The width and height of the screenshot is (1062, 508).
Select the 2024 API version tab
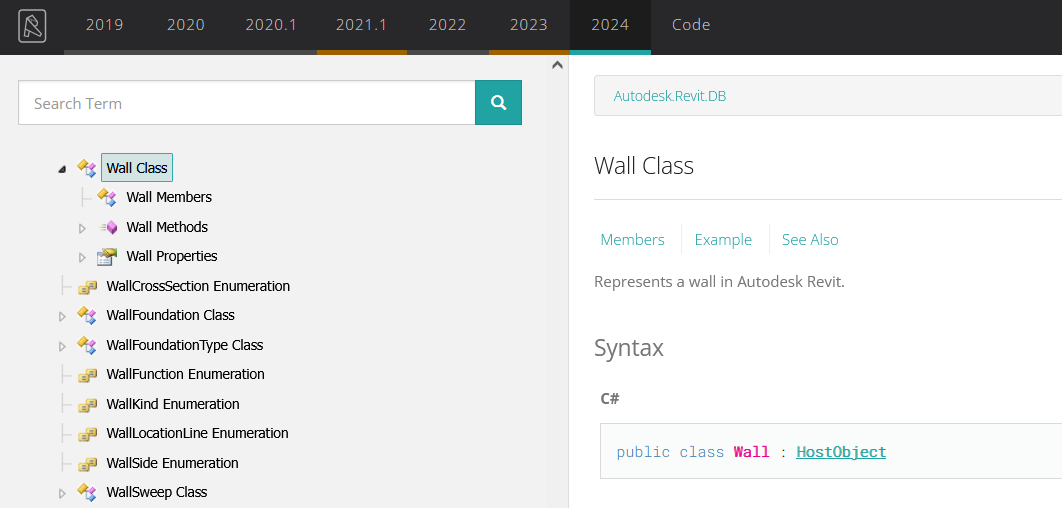pyautogui.click(x=610, y=25)
